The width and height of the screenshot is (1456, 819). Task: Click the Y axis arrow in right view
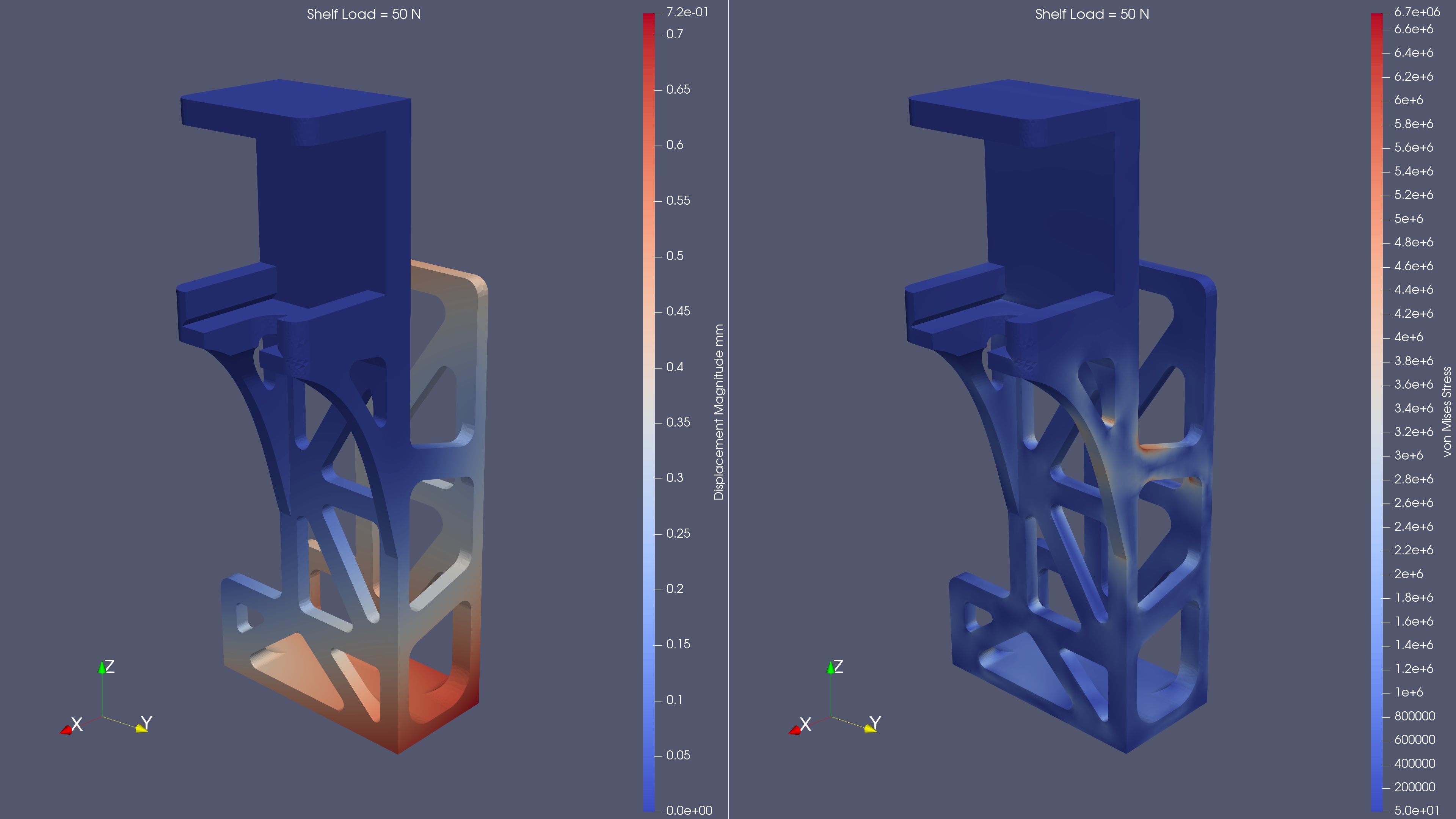pos(870,729)
